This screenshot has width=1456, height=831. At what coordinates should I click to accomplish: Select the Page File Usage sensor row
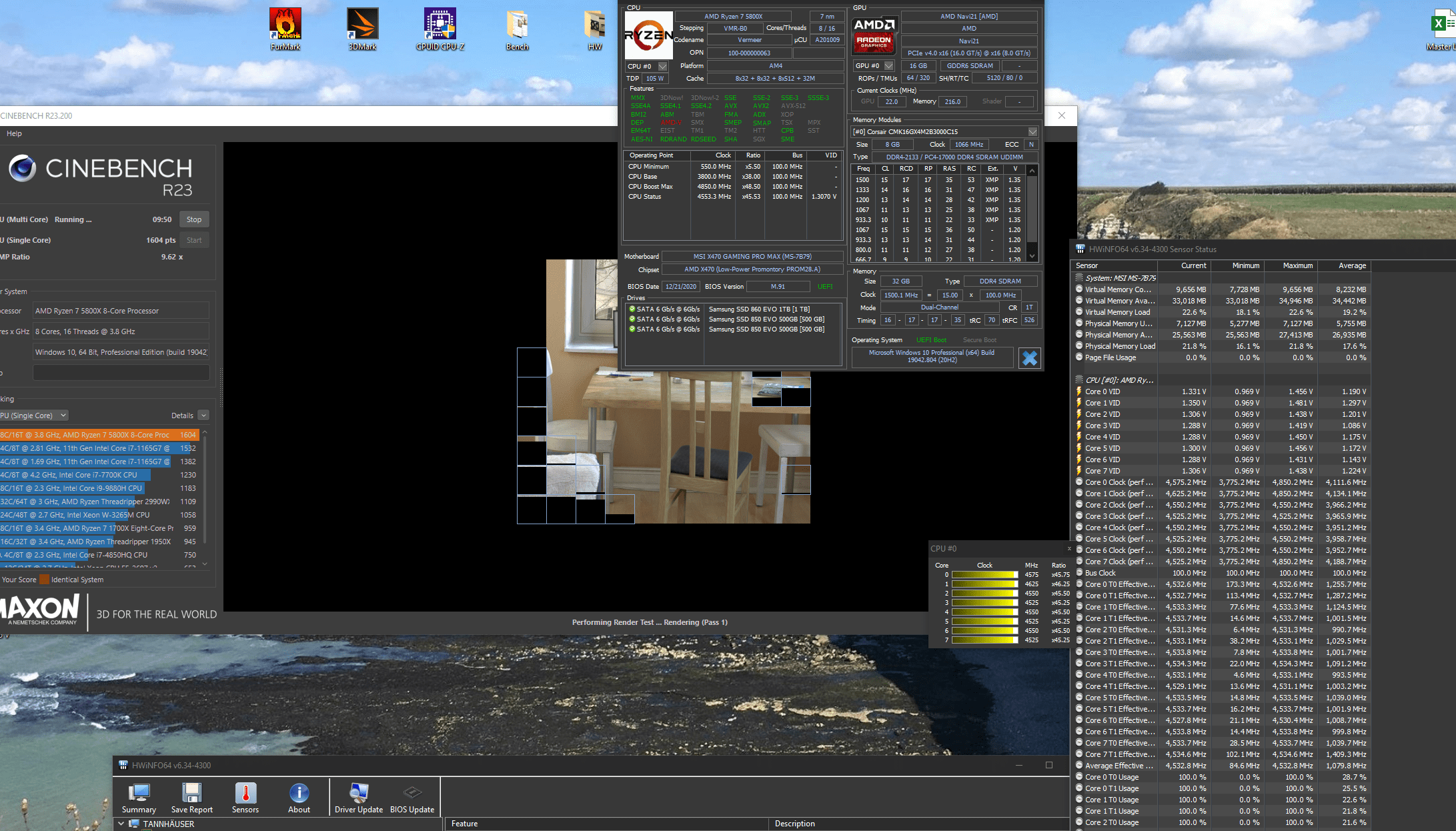1222,357
